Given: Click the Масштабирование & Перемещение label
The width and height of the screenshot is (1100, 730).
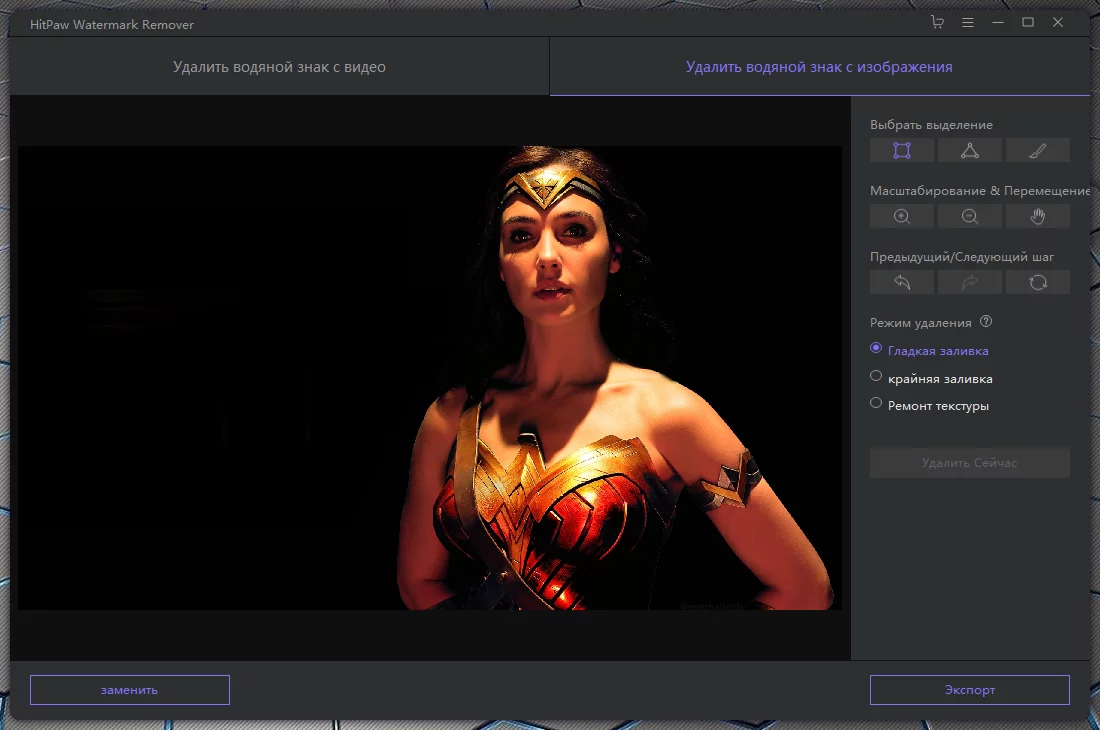Looking at the screenshot, I should pos(980,191).
